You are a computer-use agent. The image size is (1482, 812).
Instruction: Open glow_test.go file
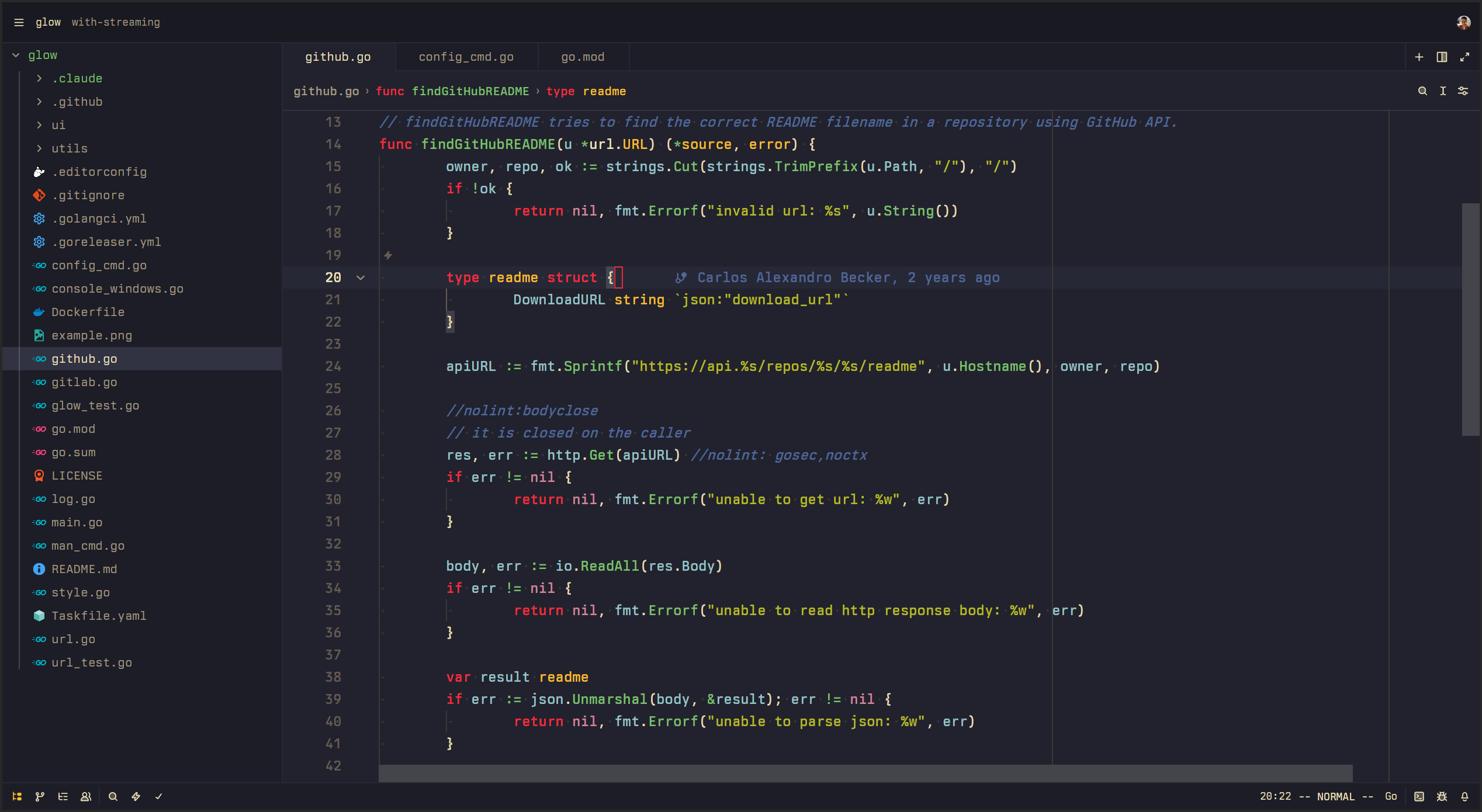(x=143, y=405)
